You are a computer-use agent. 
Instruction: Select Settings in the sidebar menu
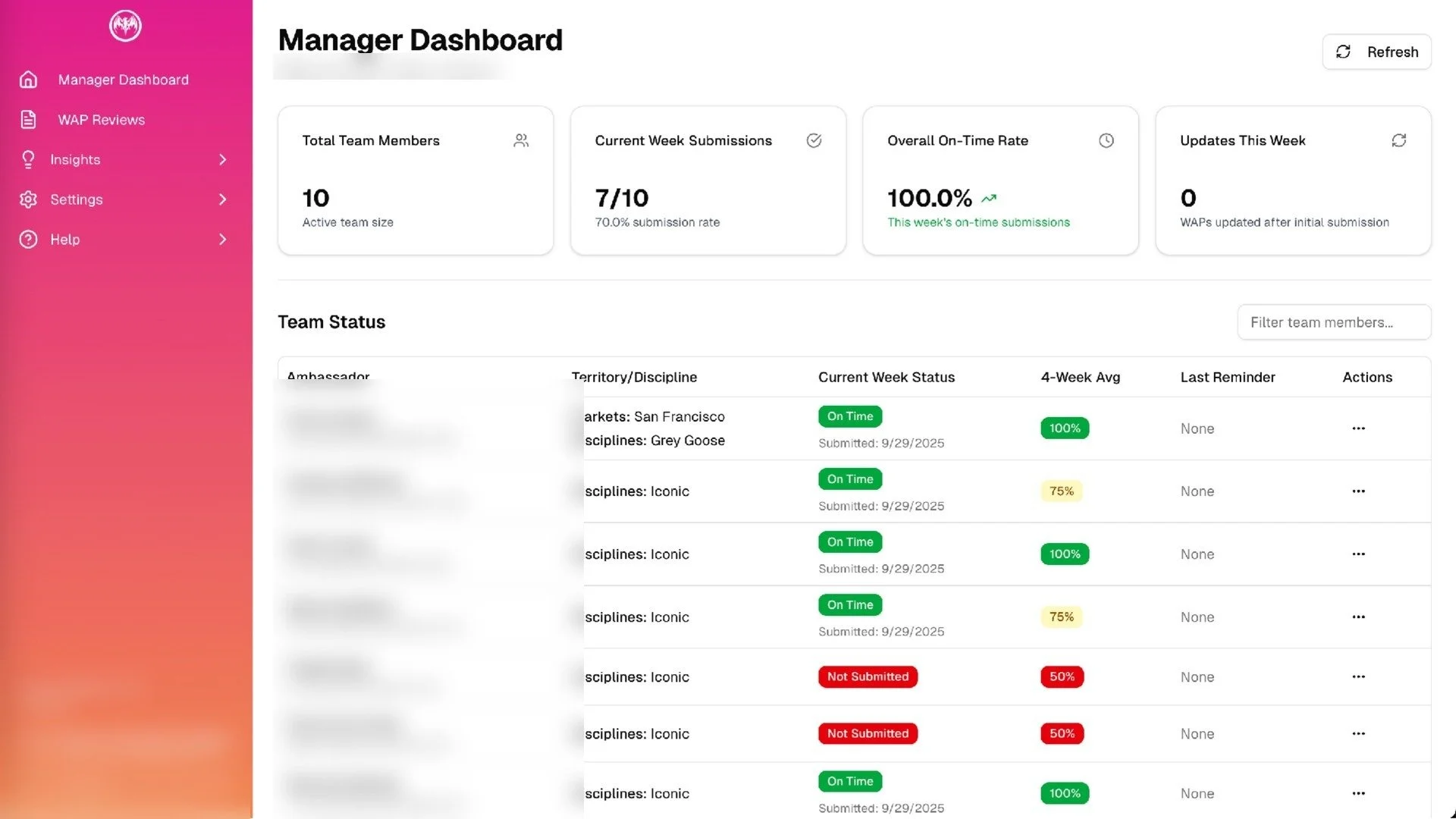(x=76, y=199)
